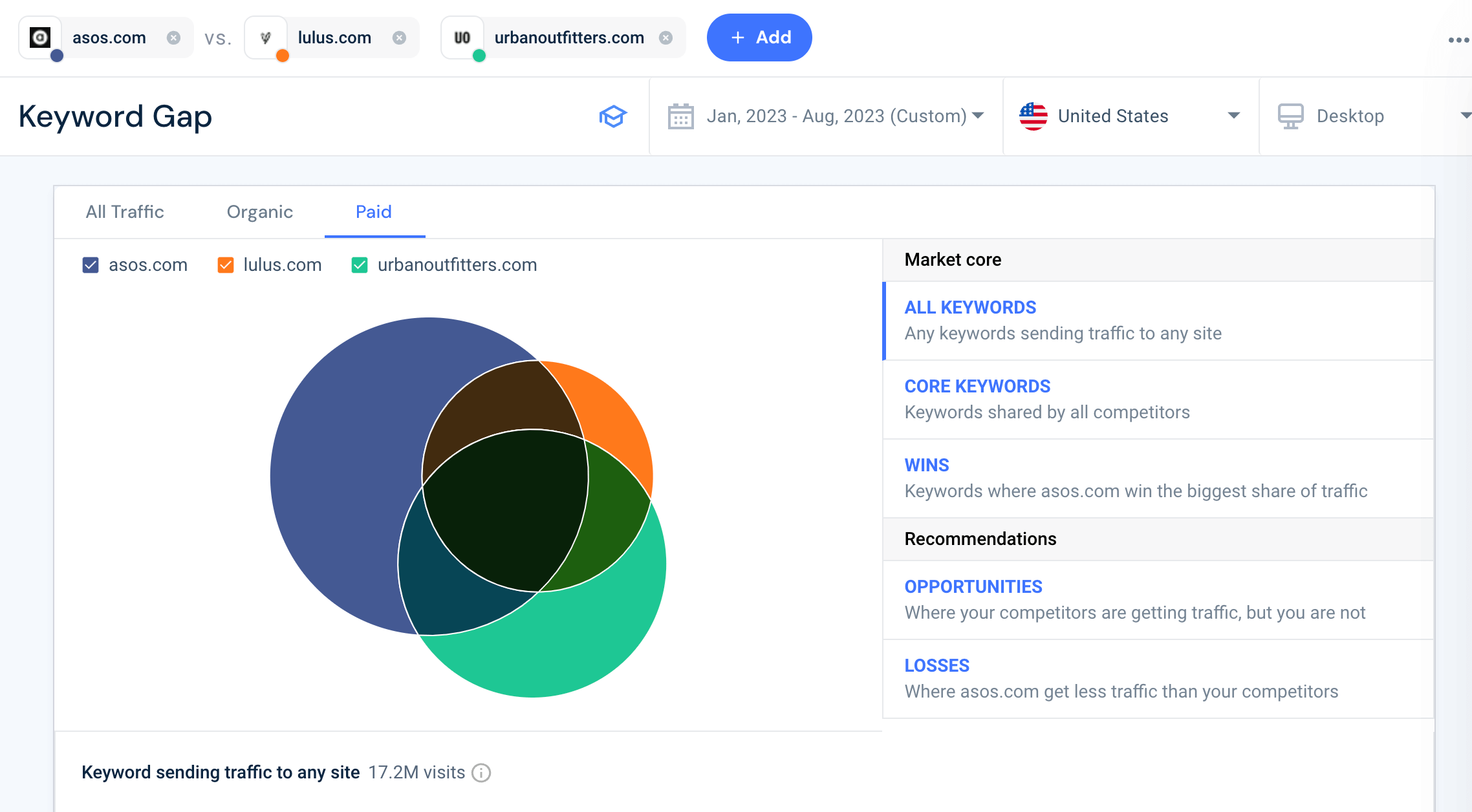Click the Recommendations heading
This screenshot has width=1472, height=812.
coord(980,539)
